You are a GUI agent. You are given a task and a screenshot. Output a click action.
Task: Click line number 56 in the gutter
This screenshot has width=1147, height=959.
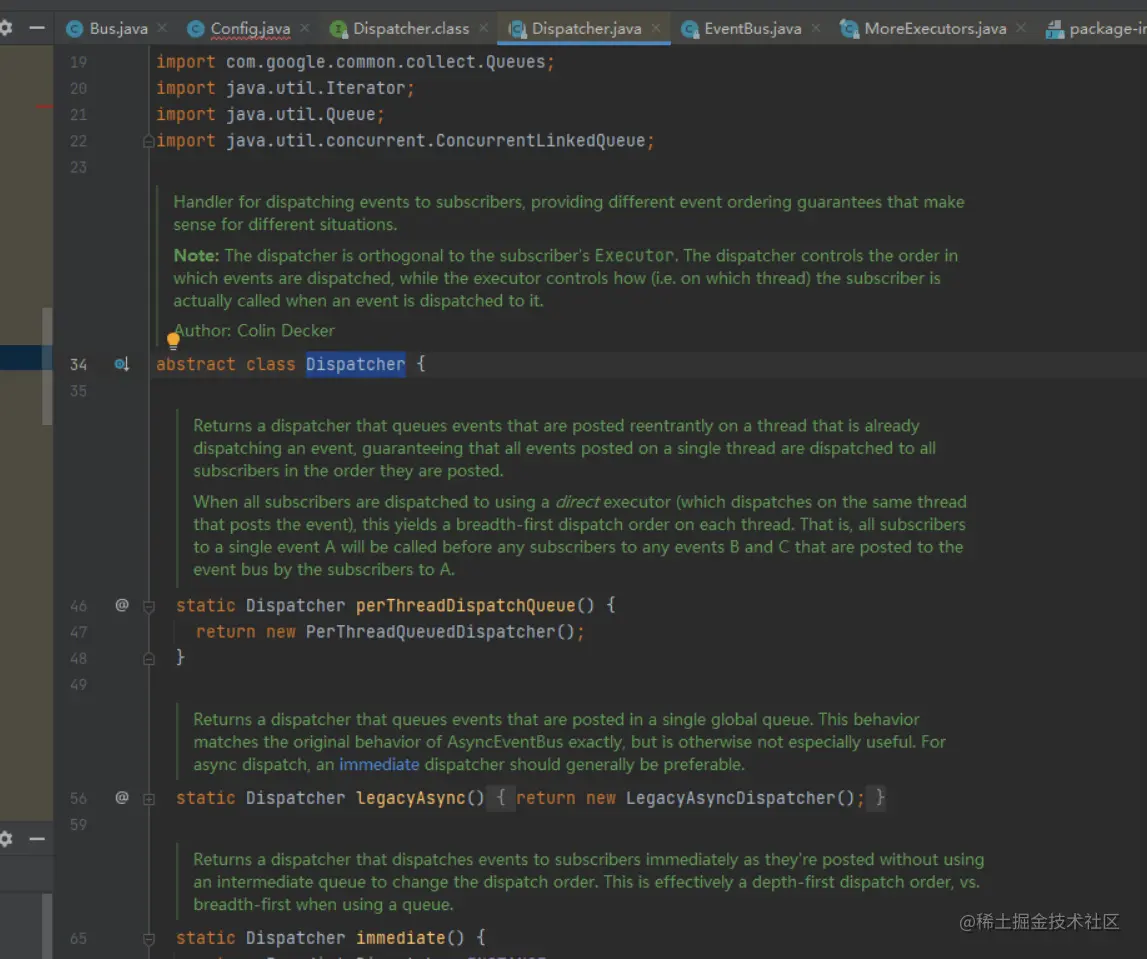tap(78, 798)
